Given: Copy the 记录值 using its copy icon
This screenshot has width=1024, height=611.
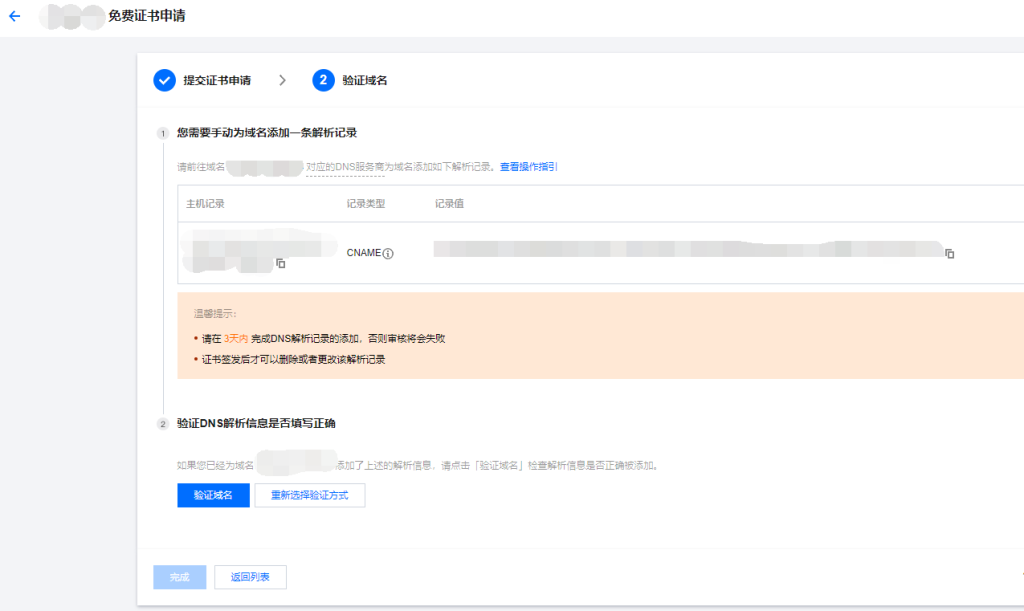Looking at the screenshot, I should [949, 254].
